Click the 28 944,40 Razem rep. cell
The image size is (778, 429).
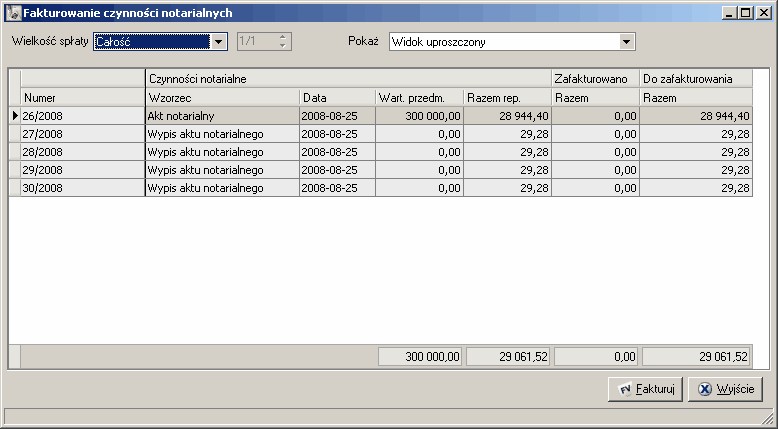507,116
